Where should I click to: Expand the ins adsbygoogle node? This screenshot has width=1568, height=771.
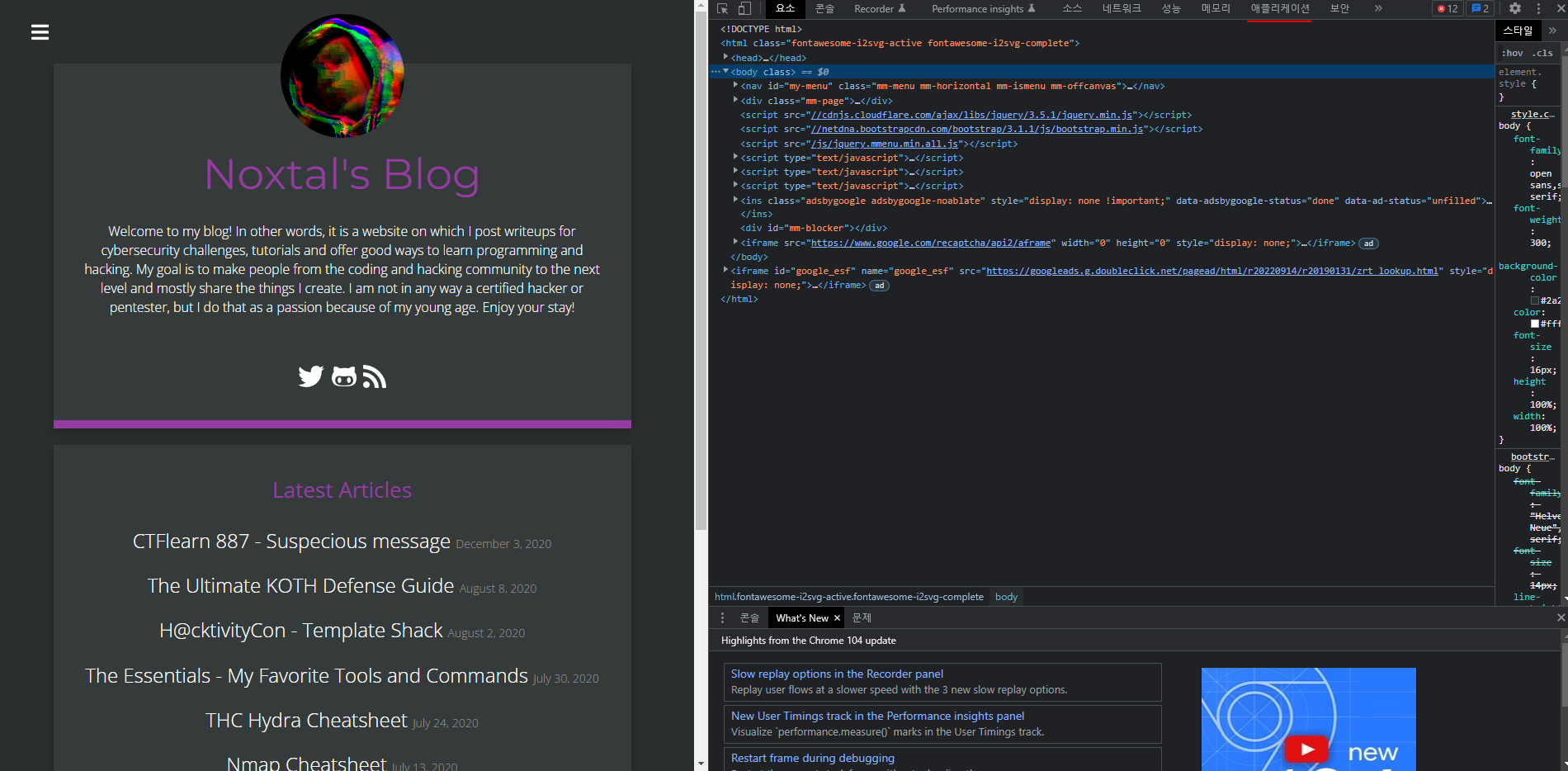point(735,200)
